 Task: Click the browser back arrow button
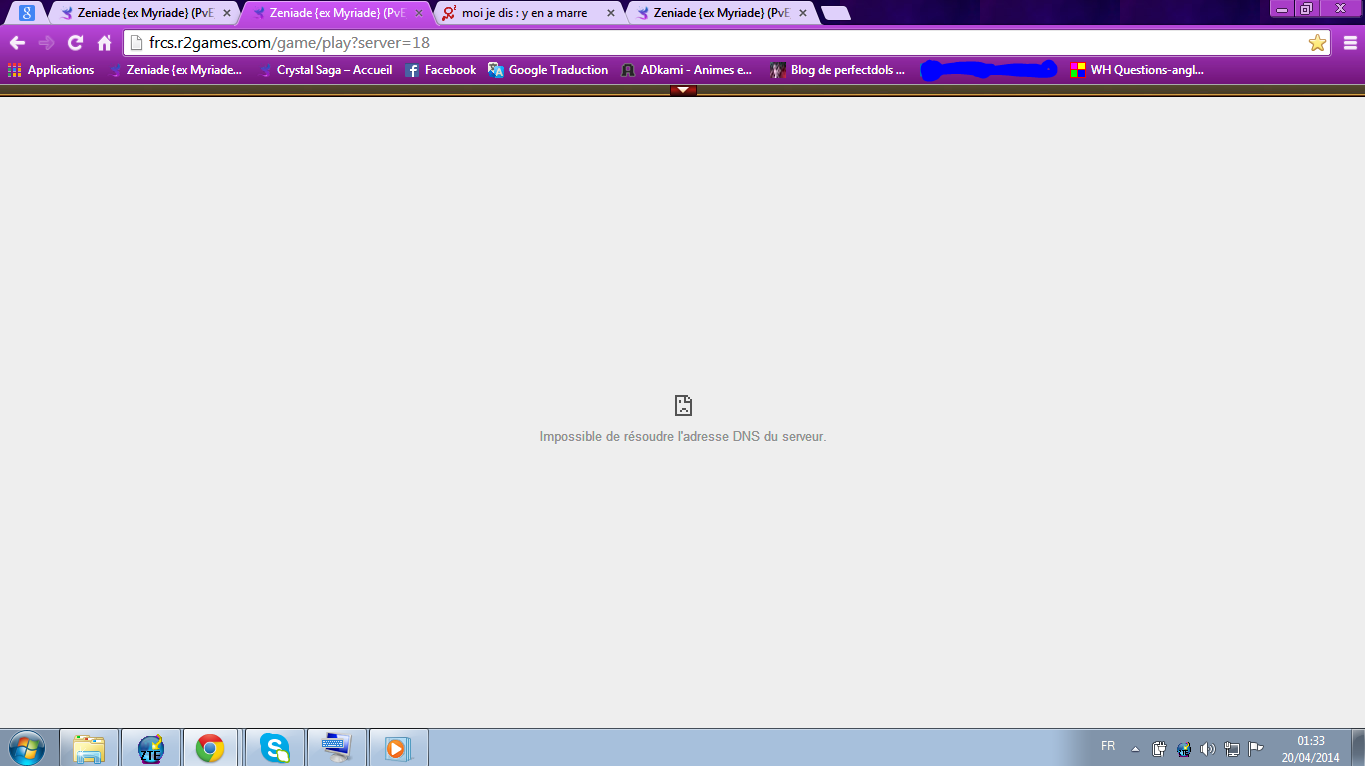tap(17, 43)
